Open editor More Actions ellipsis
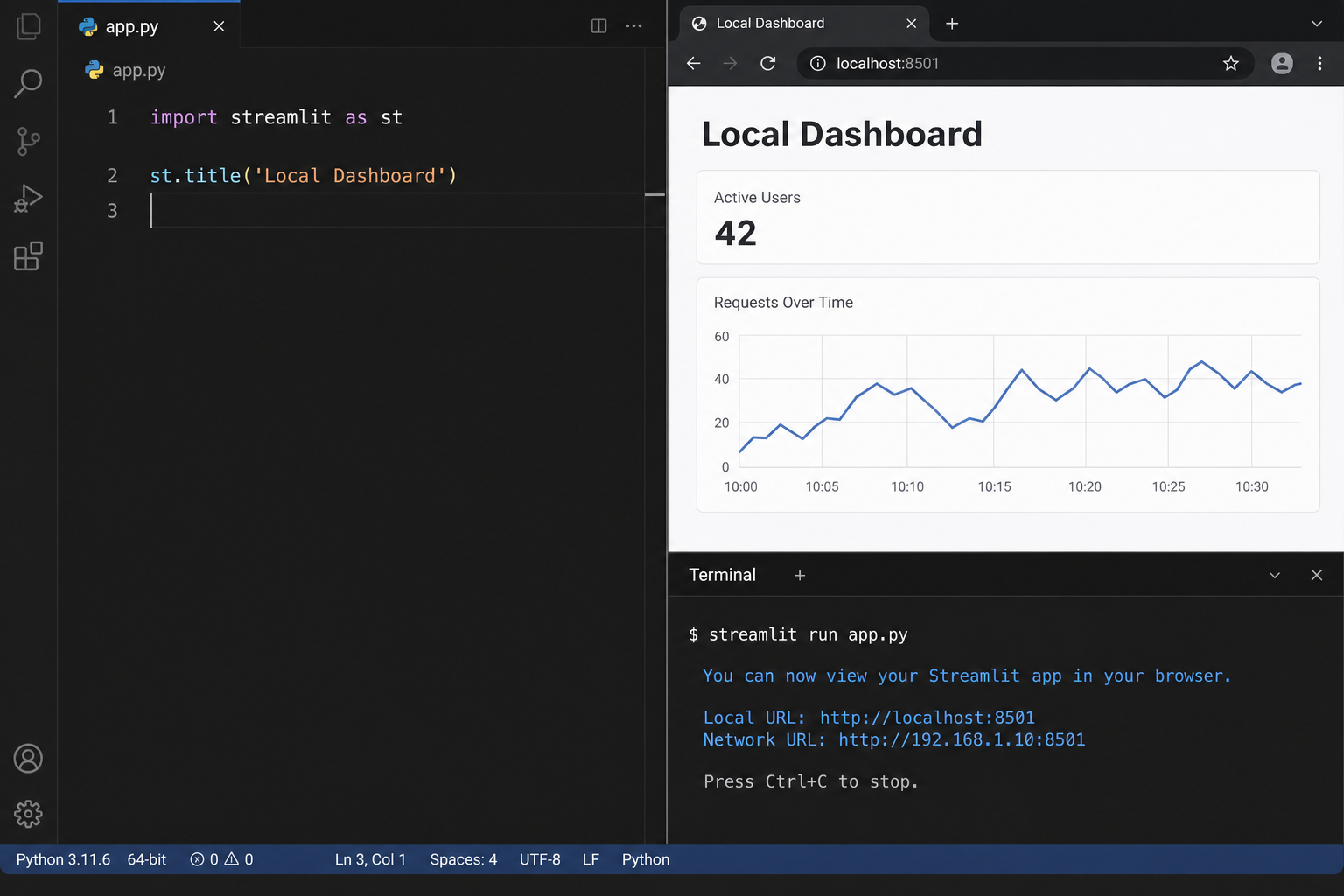The image size is (1344, 896). tap(634, 26)
